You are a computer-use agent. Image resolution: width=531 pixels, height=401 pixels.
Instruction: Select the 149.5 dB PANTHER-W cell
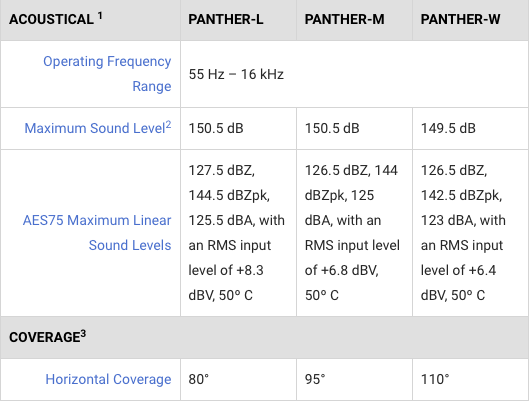pyautogui.click(x=471, y=128)
